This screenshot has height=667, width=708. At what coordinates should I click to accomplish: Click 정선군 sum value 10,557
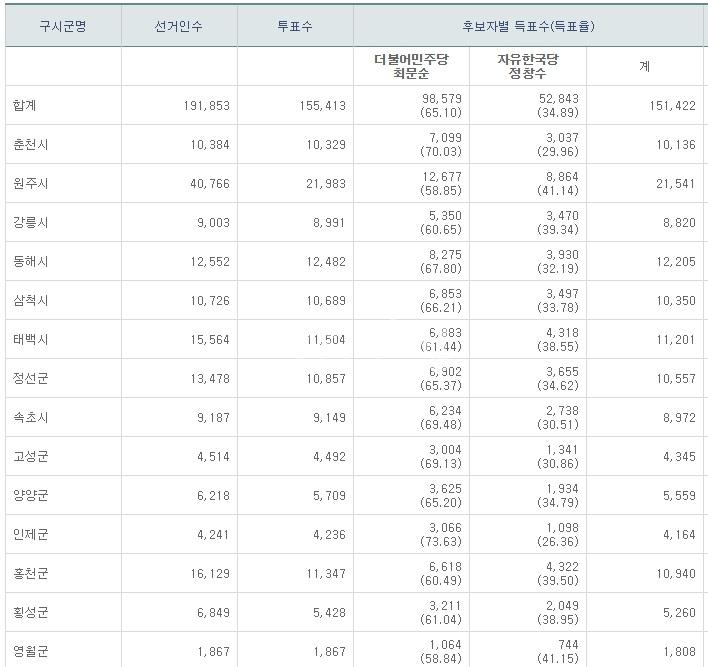pos(676,378)
